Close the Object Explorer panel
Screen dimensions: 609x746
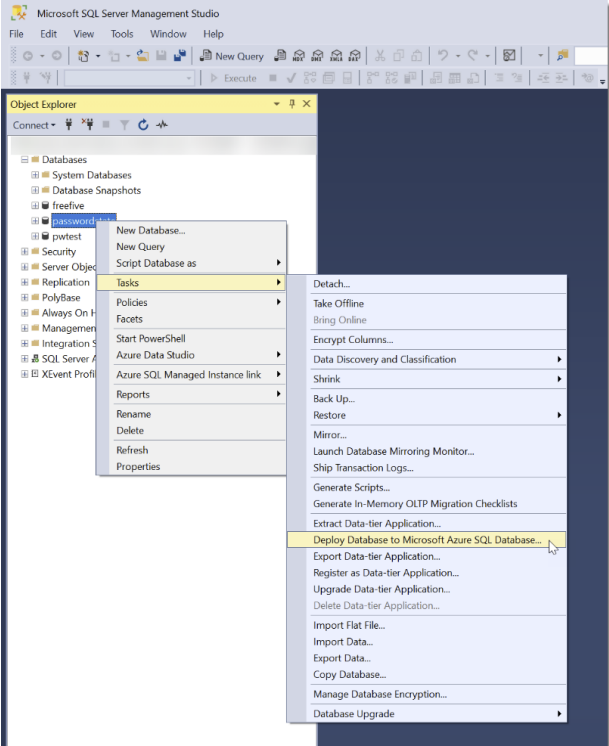click(307, 104)
